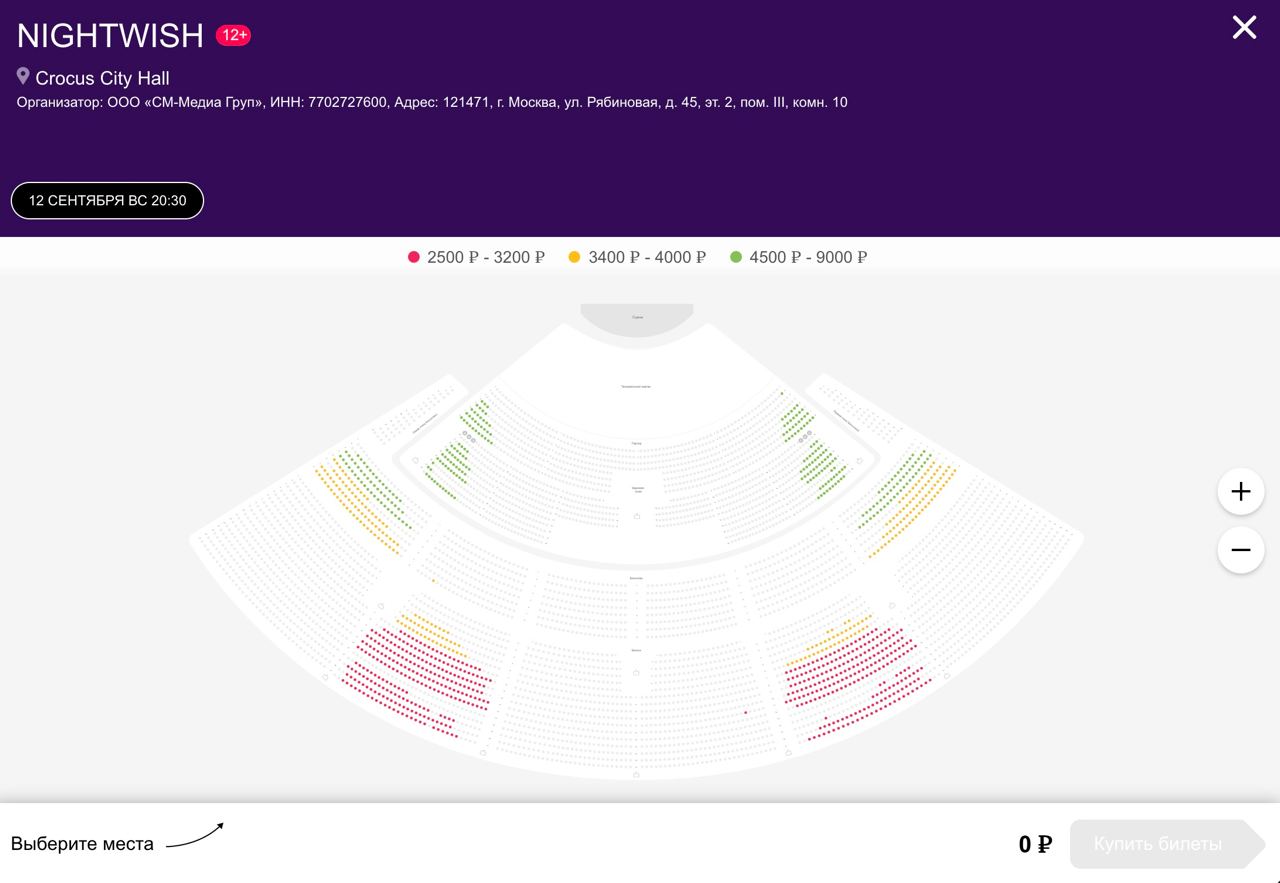This screenshot has height=883, width=1280.
Task: Click the green dot for 4500 ₽ - 9000 ₽
Action: [736, 257]
